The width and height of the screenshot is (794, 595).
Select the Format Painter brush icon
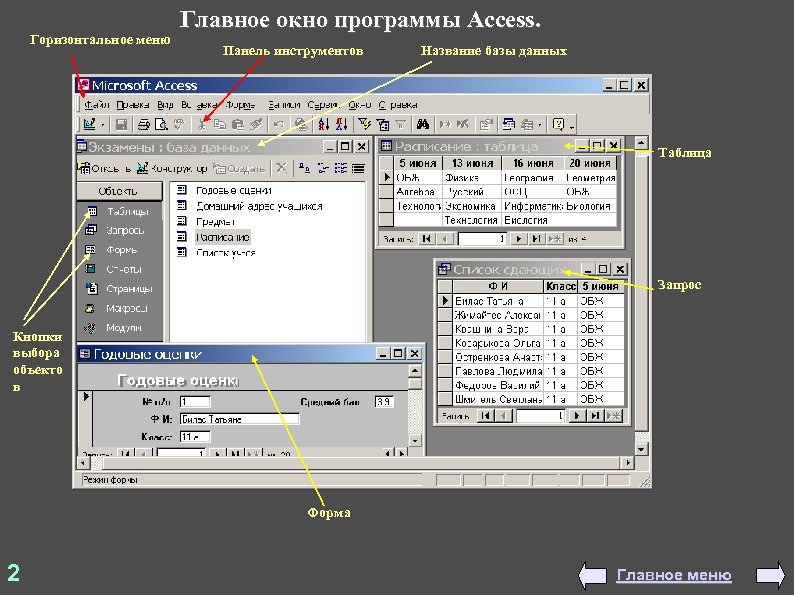pos(256,124)
